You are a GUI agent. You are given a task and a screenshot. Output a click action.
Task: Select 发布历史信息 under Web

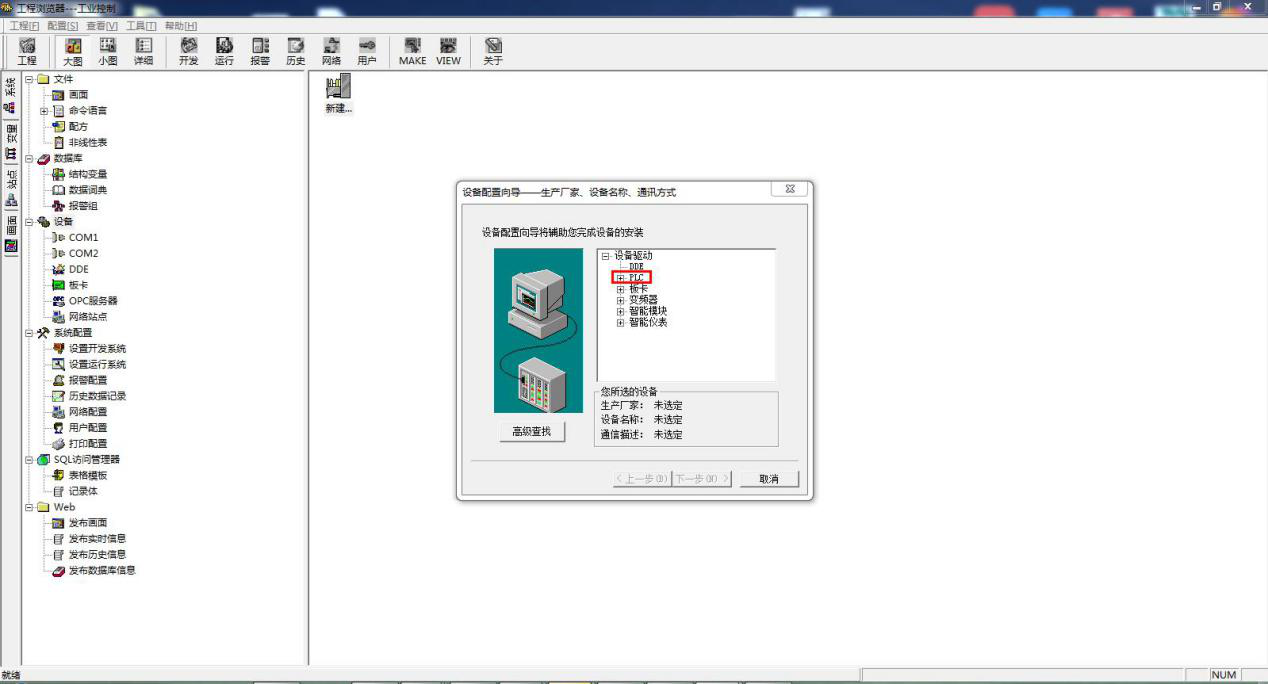97,554
